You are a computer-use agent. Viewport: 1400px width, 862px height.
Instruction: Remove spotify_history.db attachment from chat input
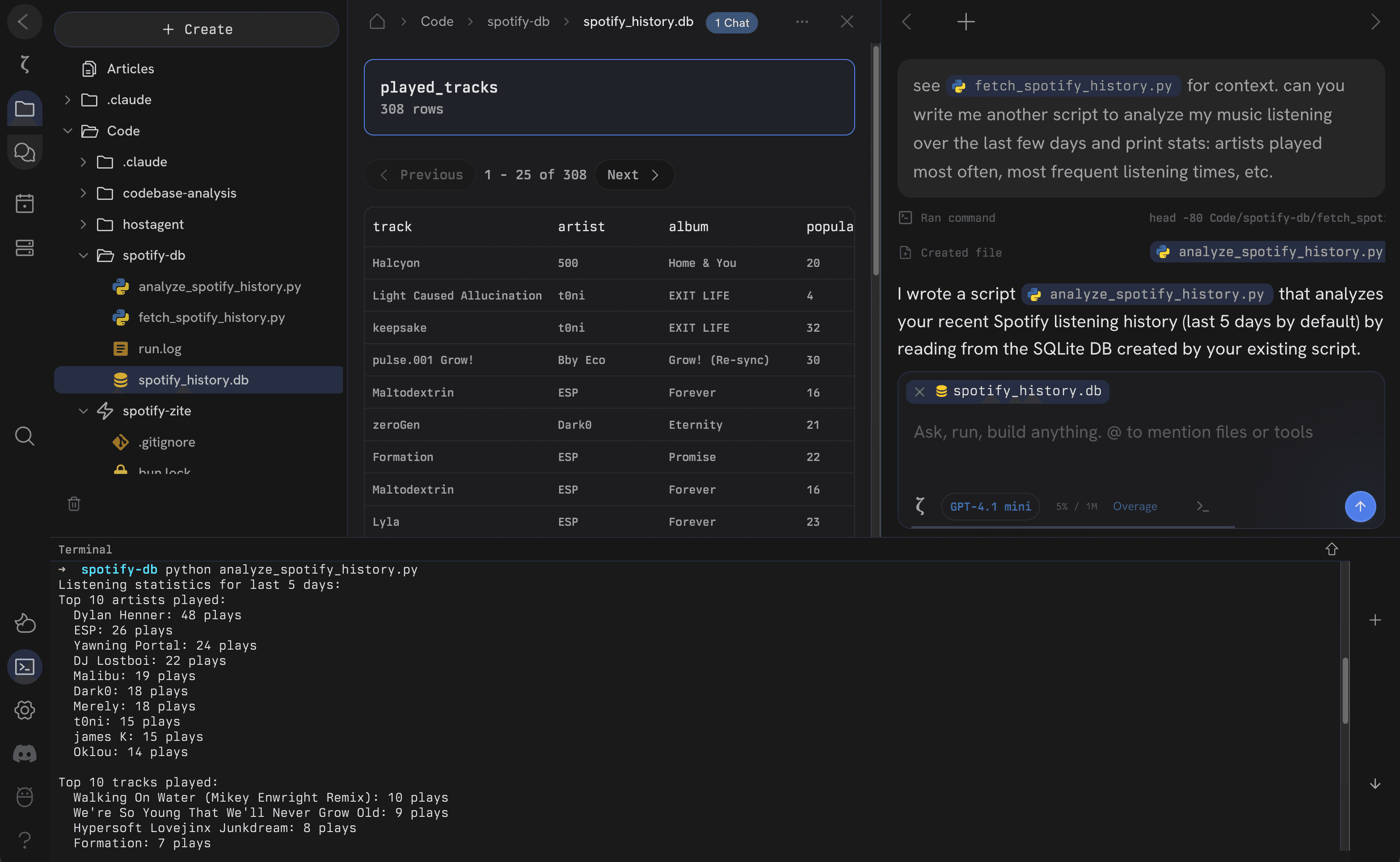click(919, 392)
